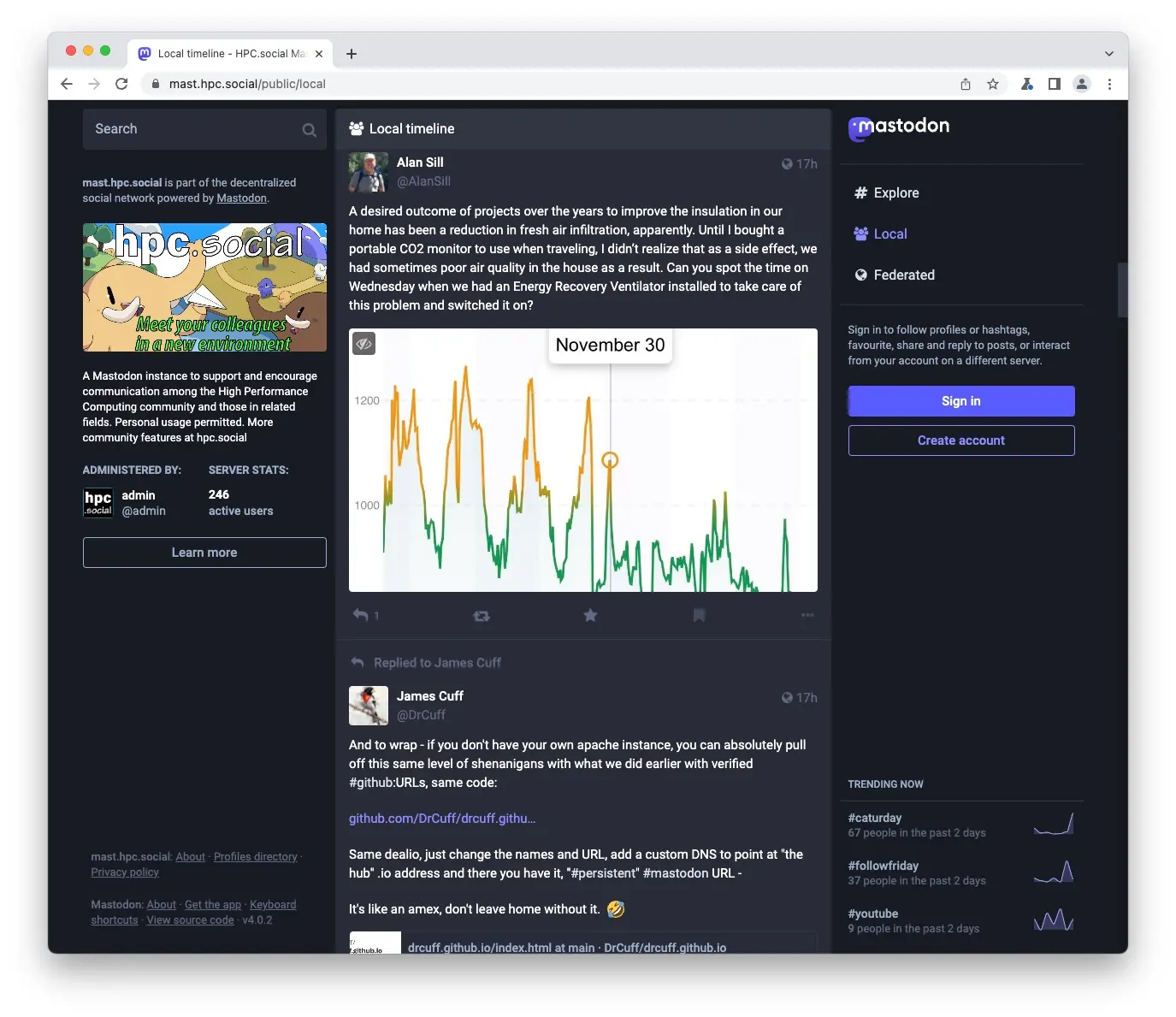Screen dimensions: 1176x1017
Task: Select the Explore hashtag icon
Action: 860,192
